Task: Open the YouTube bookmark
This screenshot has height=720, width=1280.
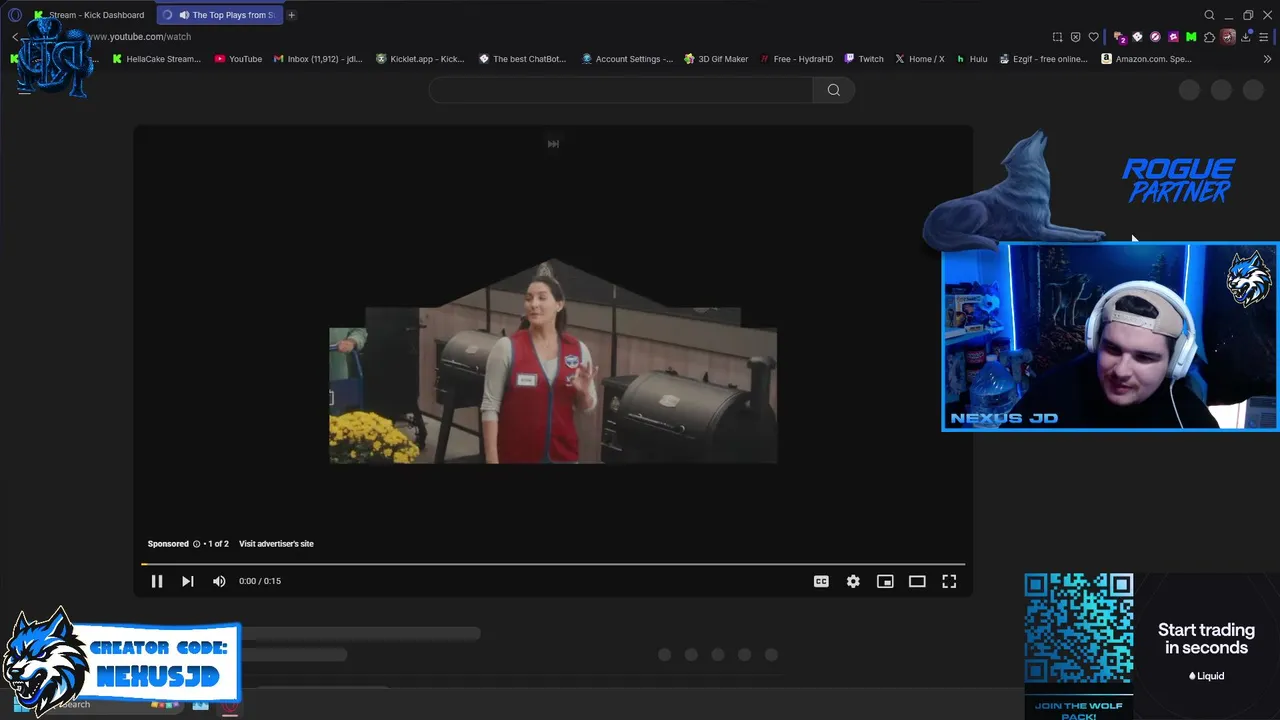Action: point(238,59)
